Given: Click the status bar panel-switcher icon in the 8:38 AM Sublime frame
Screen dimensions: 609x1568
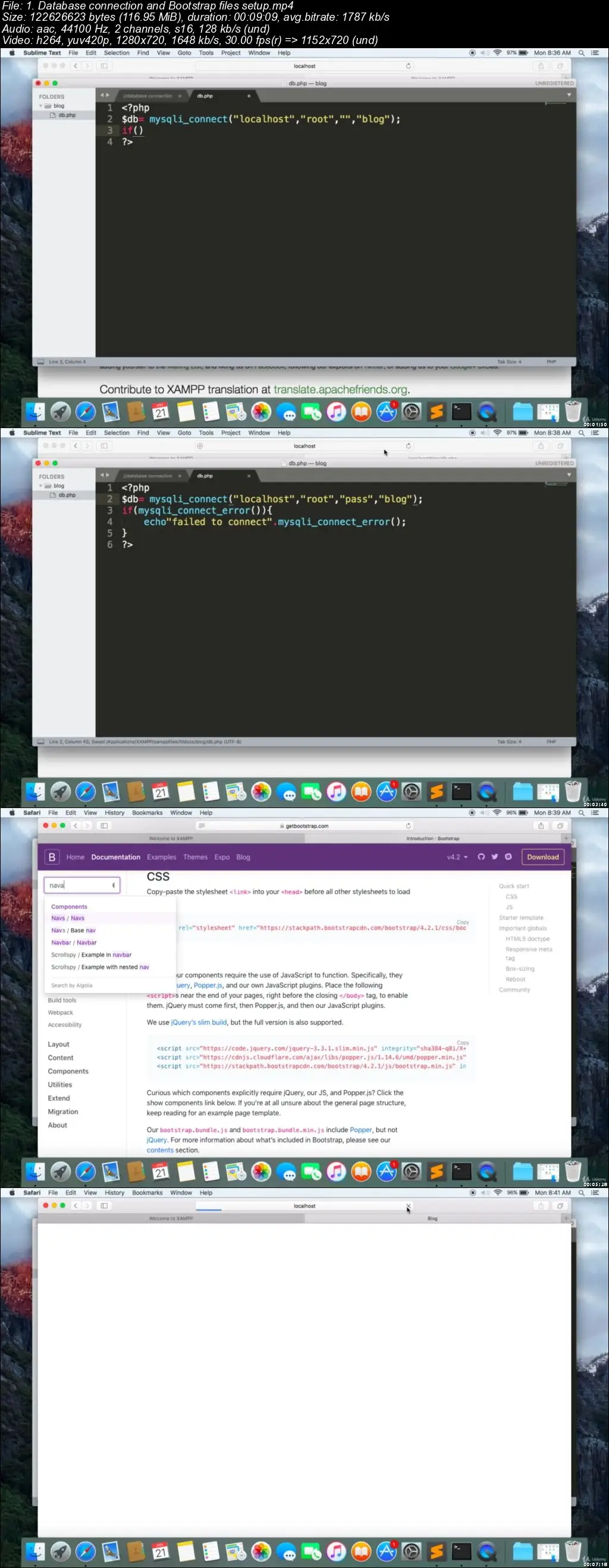Looking at the screenshot, I should click(41, 742).
